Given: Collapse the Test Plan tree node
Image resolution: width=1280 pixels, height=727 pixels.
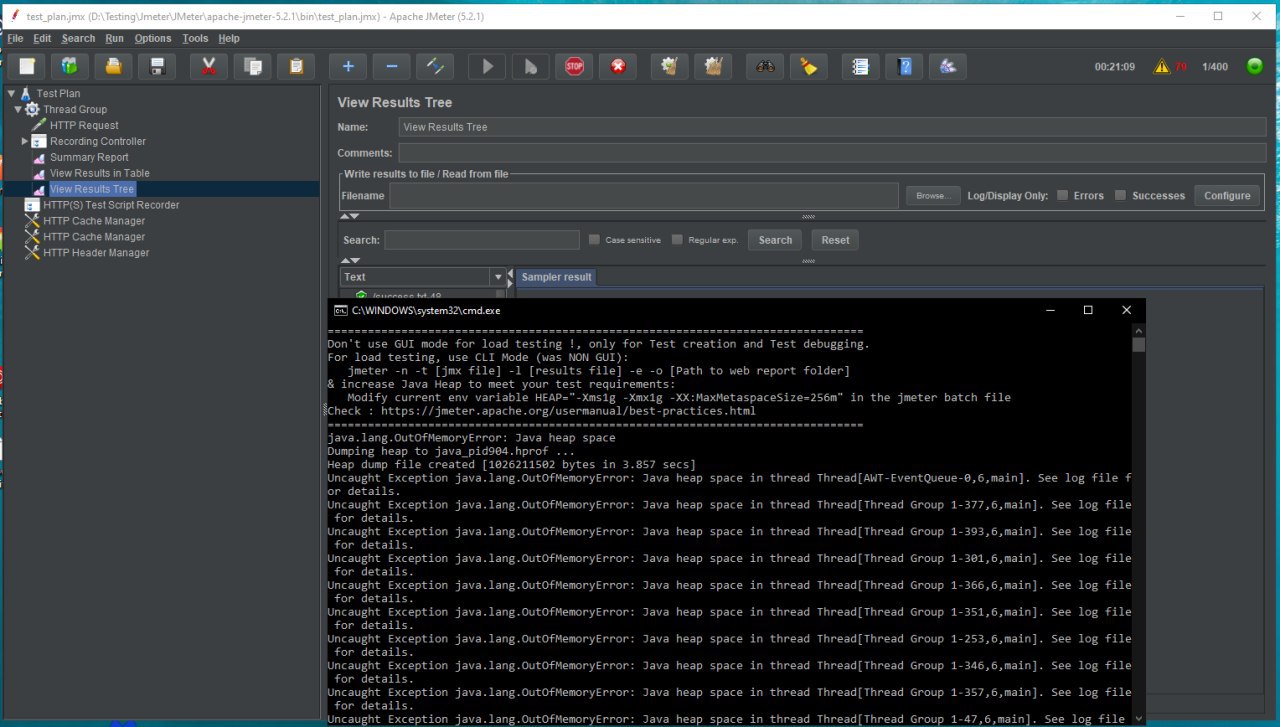Looking at the screenshot, I should click(x=10, y=94).
